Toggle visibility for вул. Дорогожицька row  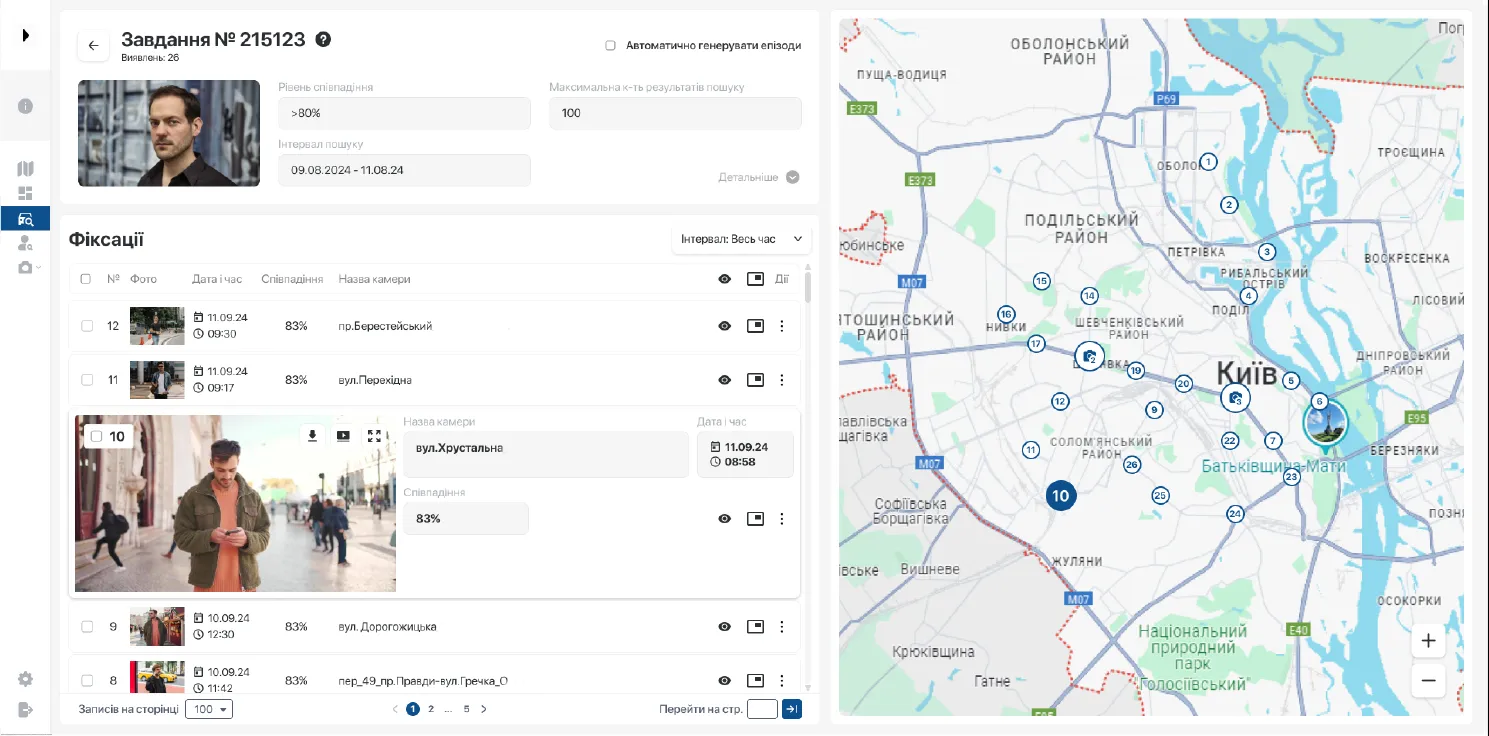click(x=725, y=627)
